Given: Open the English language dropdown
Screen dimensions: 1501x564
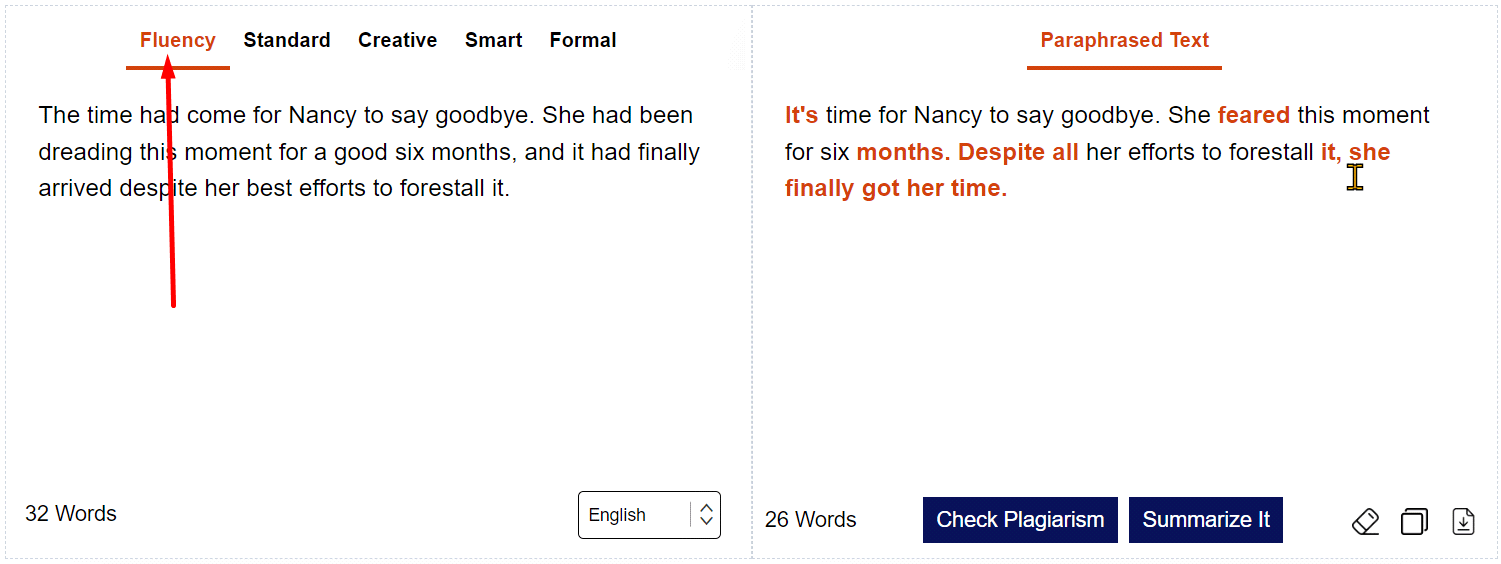Looking at the screenshot, I should point(649,515).
